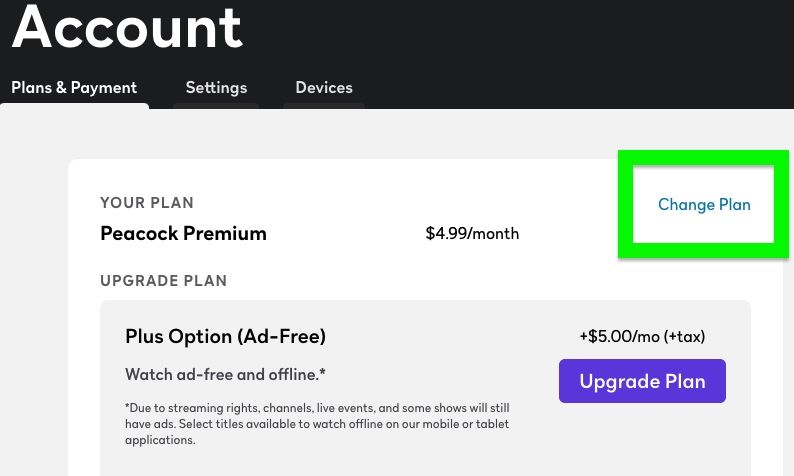Click the Watch ad-free and offline text
Image resolution: width=794 pixels, height=476 pixels.
click(x=225, y=375)
